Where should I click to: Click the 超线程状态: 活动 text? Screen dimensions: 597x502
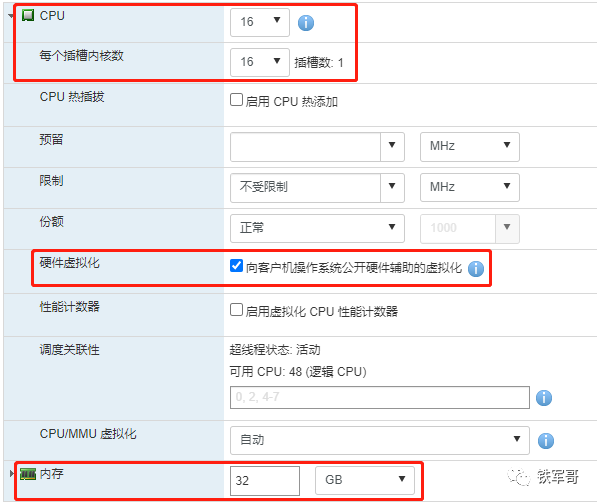275,350
